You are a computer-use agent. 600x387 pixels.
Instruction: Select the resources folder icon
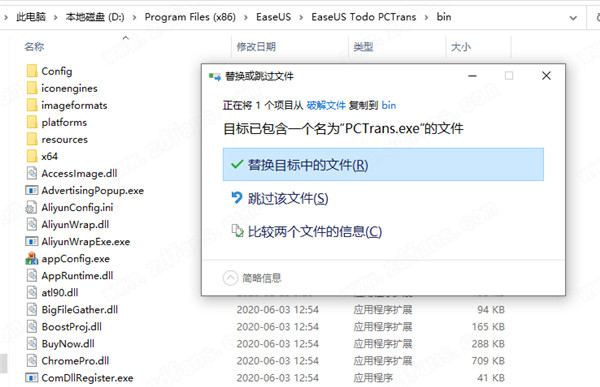coord(32,139)
